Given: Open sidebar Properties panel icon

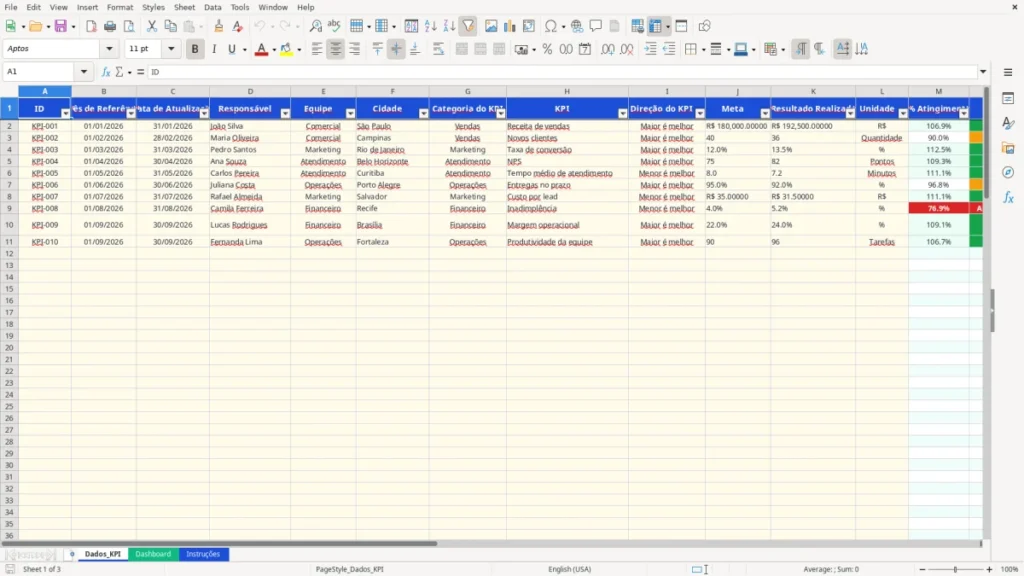Looking at the screenshot, I should 1008,98.
